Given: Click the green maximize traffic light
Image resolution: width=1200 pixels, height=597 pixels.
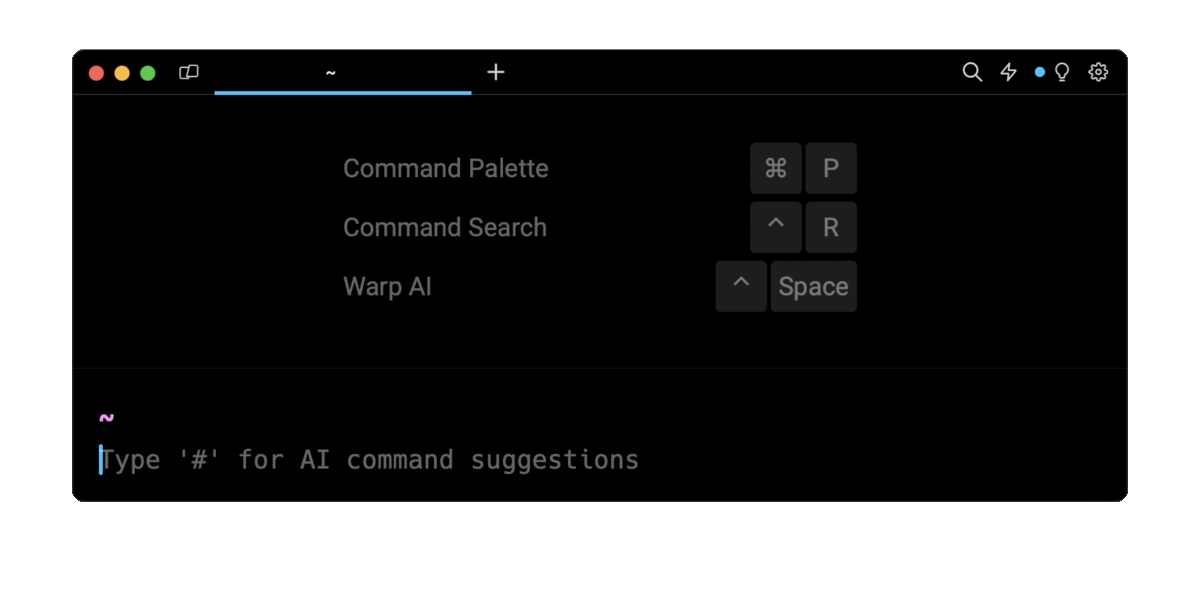Looking at the screenshot, I should coord(147,72).
